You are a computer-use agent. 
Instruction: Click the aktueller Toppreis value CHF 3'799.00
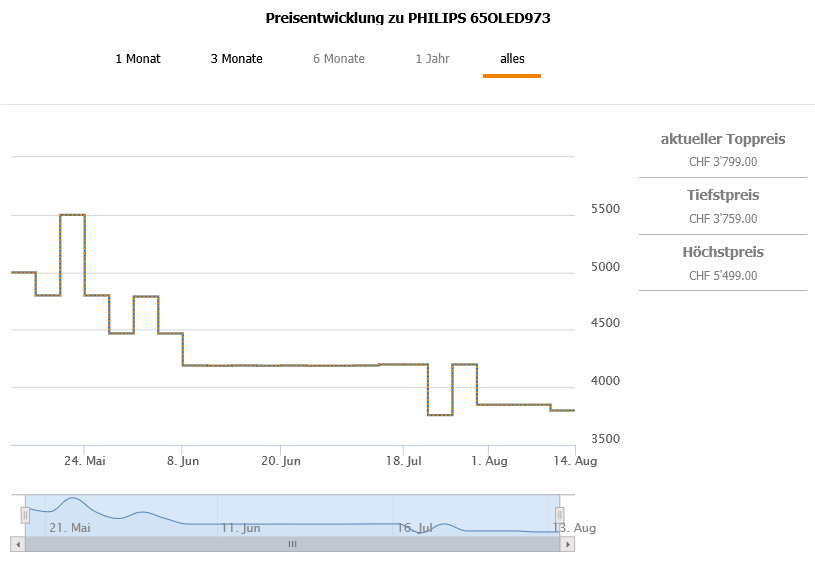723,162
